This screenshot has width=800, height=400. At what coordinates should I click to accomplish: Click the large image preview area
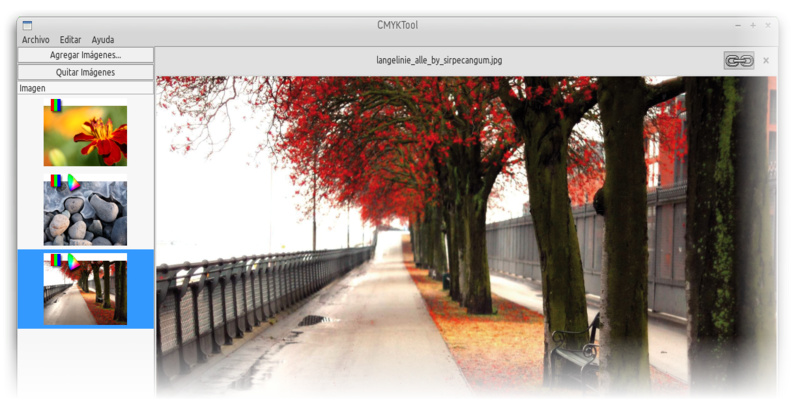(x=466, y=237)
